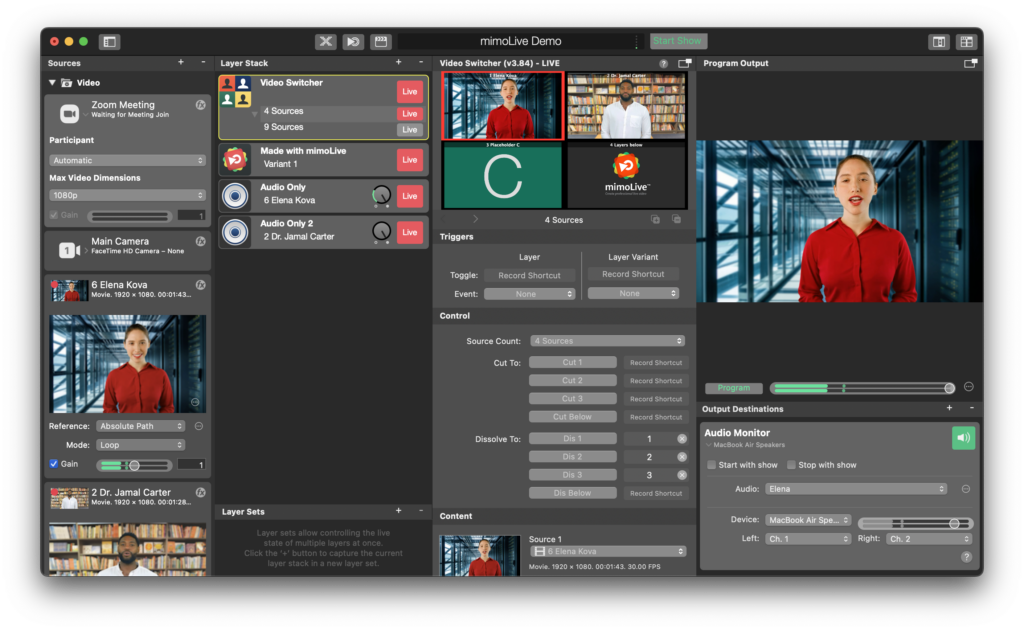This screenshot has width=1024, height=630.
Task: Pop out the Program Output window icon
Action: pyautogui.click(x=971, y=63)
